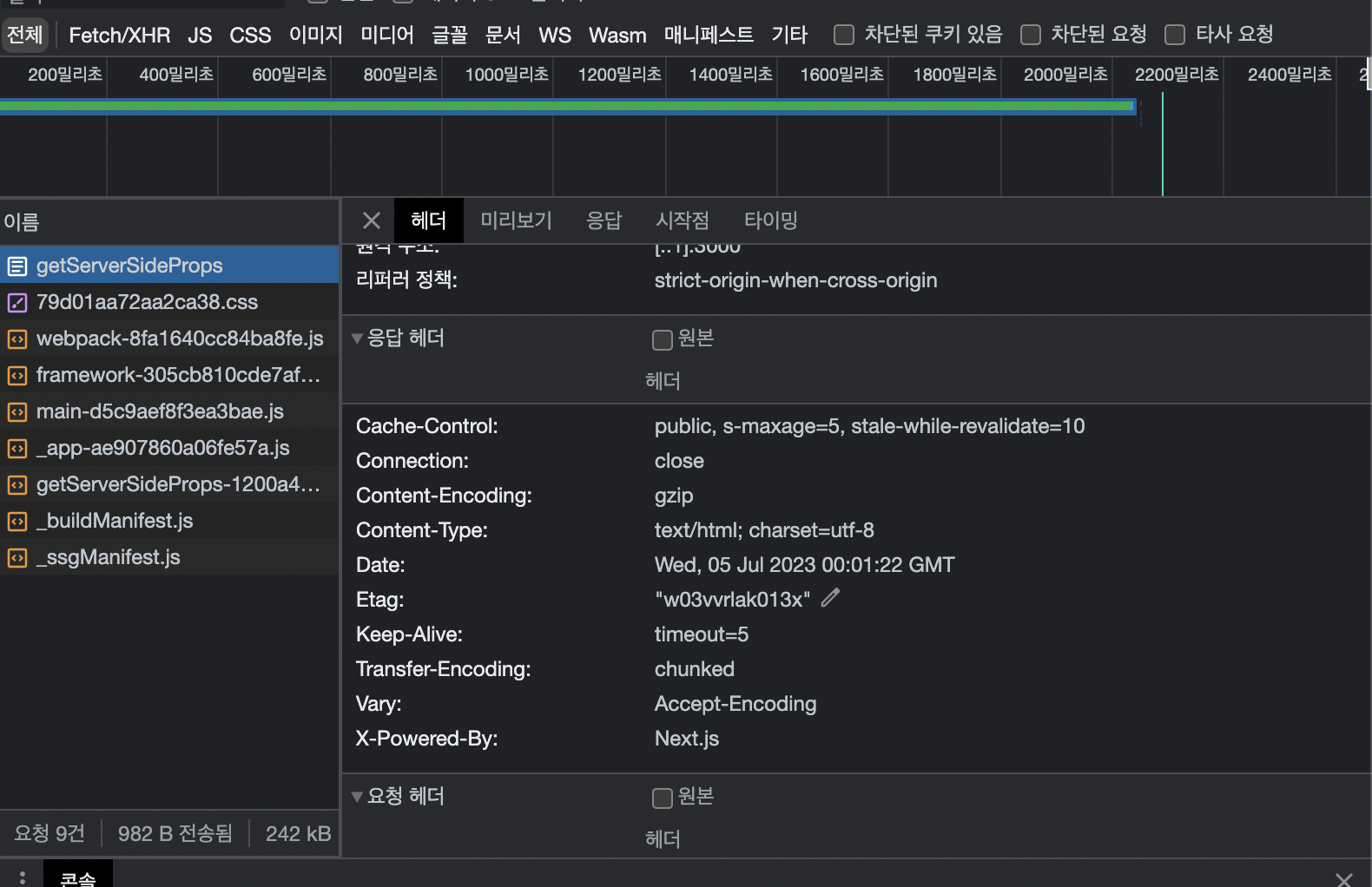Select the getServerSideProps-1200a4 script request
Screen dimensions: 1372x887
click(x=169, y=484)
